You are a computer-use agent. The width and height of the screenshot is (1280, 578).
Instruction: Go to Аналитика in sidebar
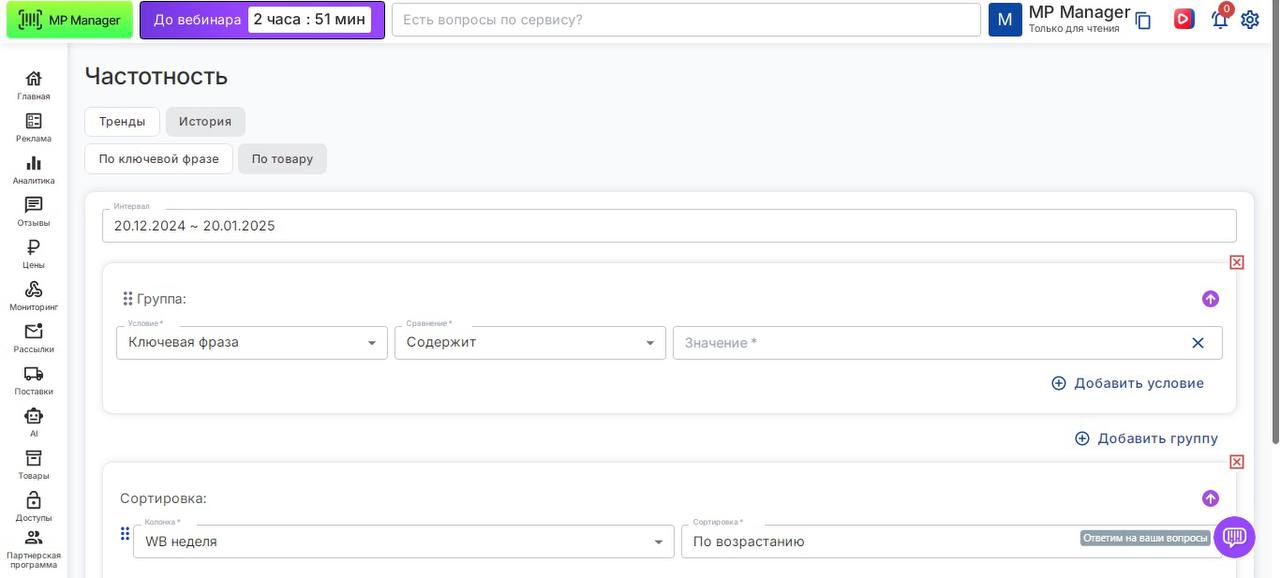(33, 170)
